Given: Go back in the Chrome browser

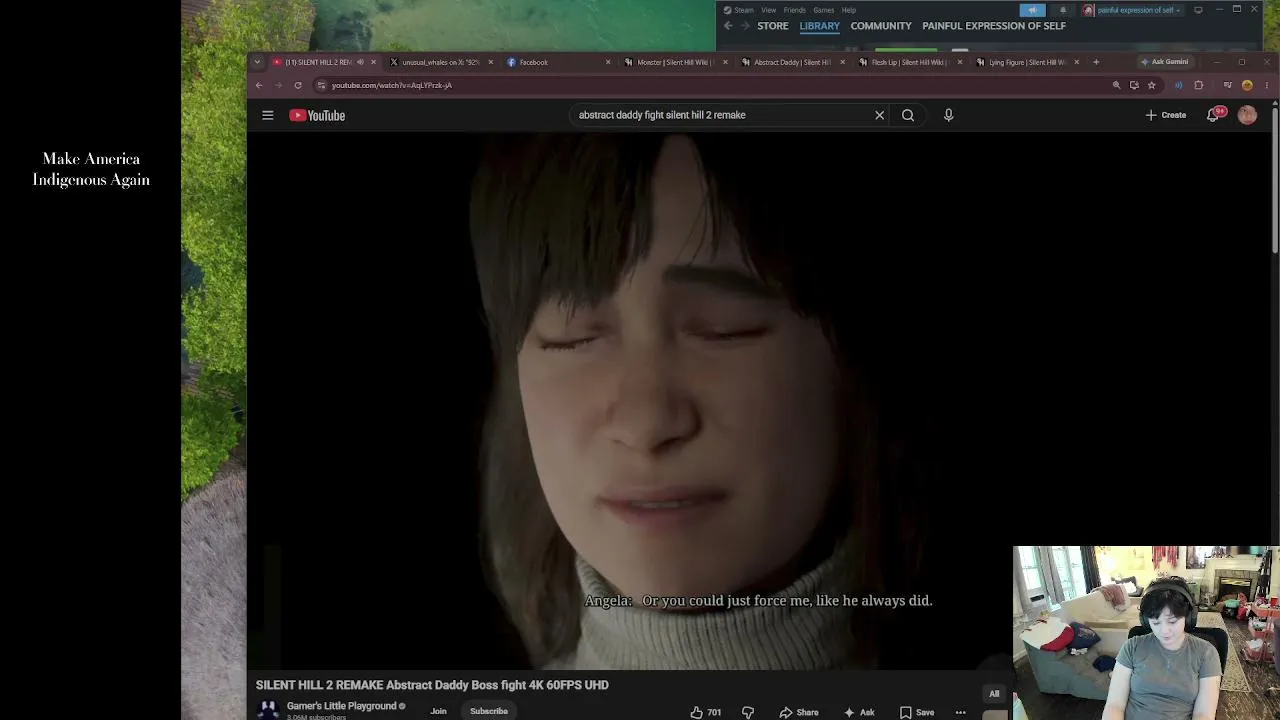Looking at the screenshot, I should [x=259, y=85].
